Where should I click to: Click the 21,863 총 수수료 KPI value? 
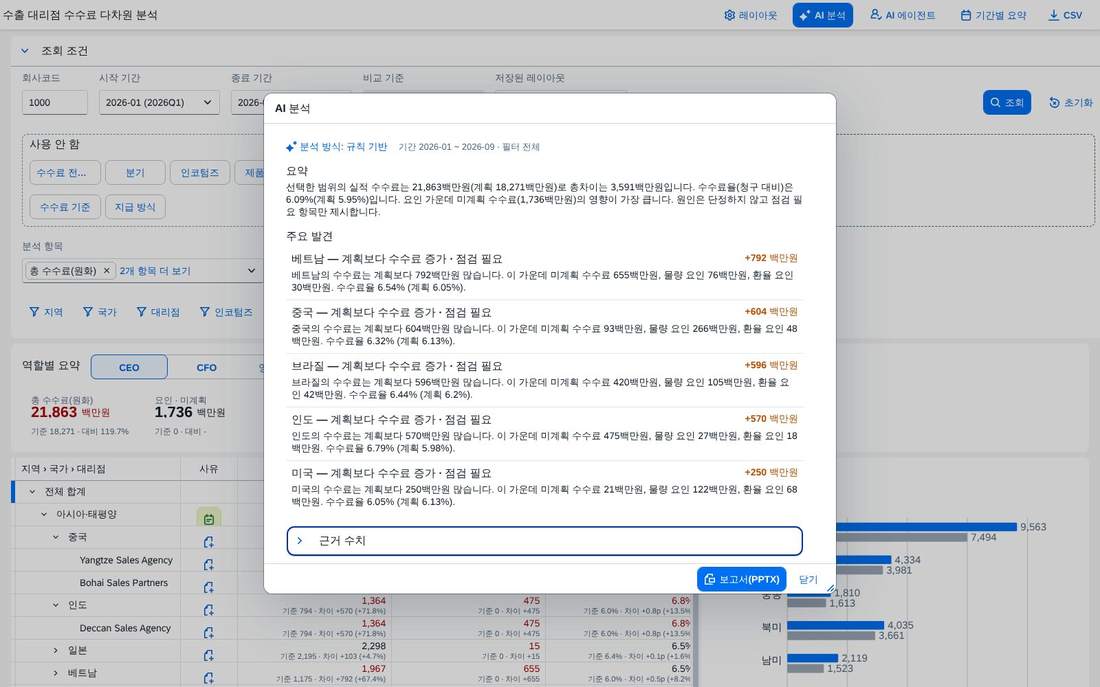tap(54, 413)
